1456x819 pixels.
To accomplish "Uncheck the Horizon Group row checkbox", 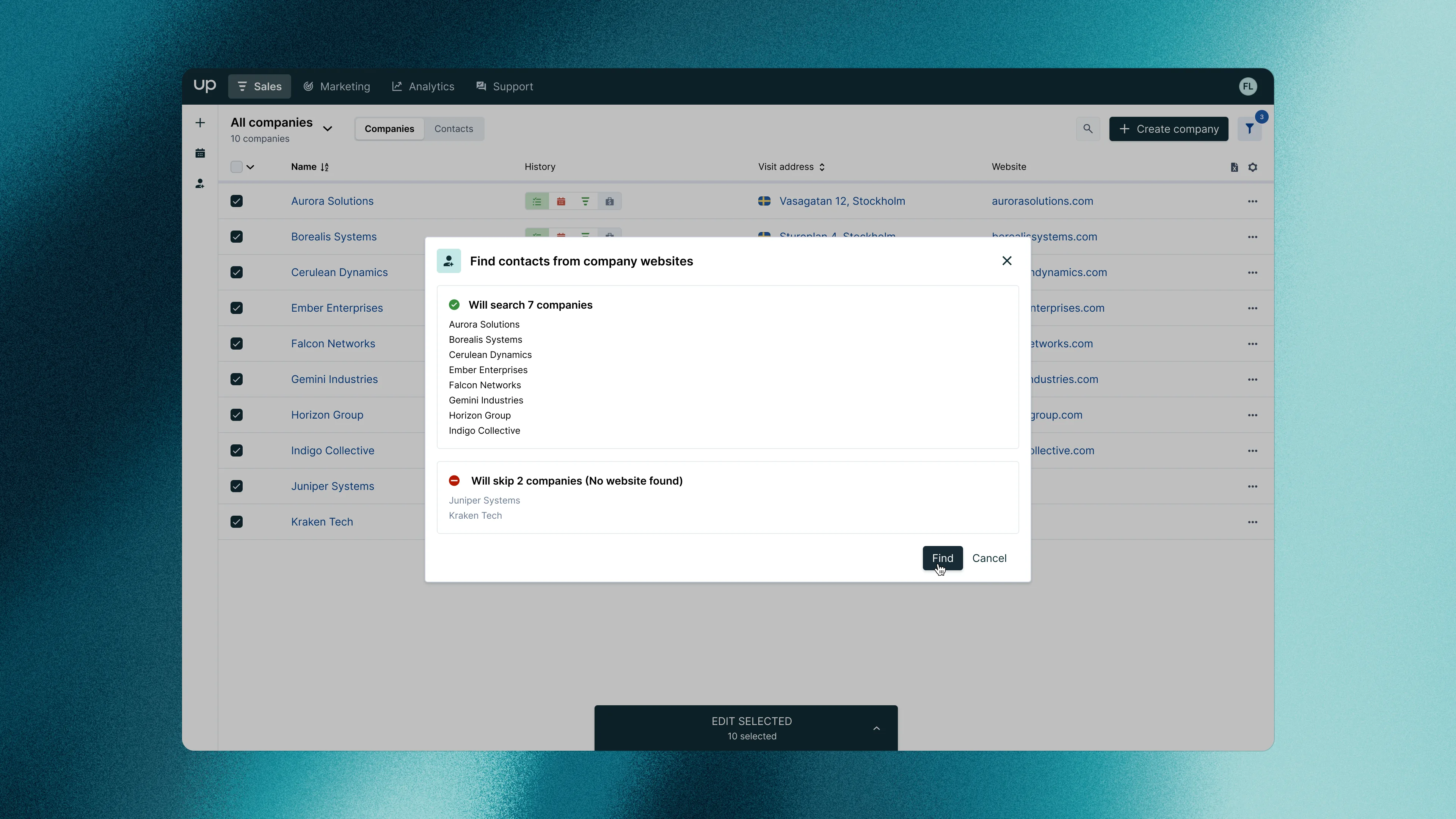I will click(236, 415).
